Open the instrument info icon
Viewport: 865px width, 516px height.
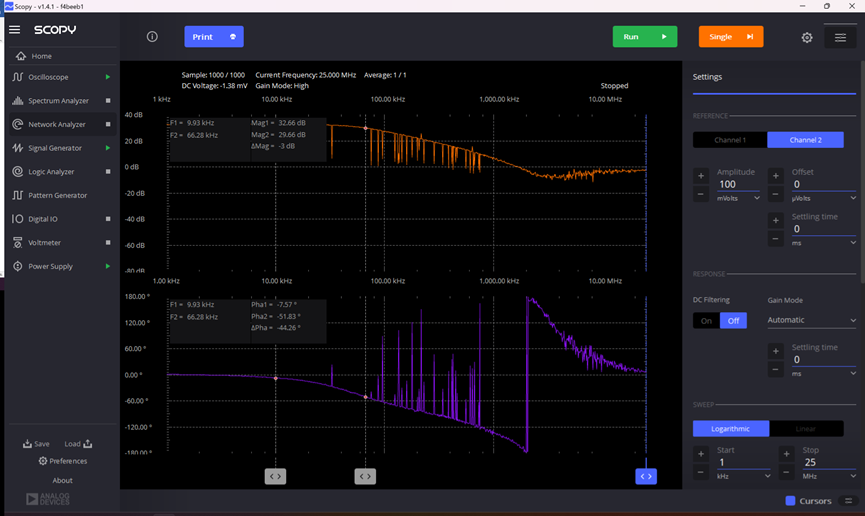(x=152, y=36)
